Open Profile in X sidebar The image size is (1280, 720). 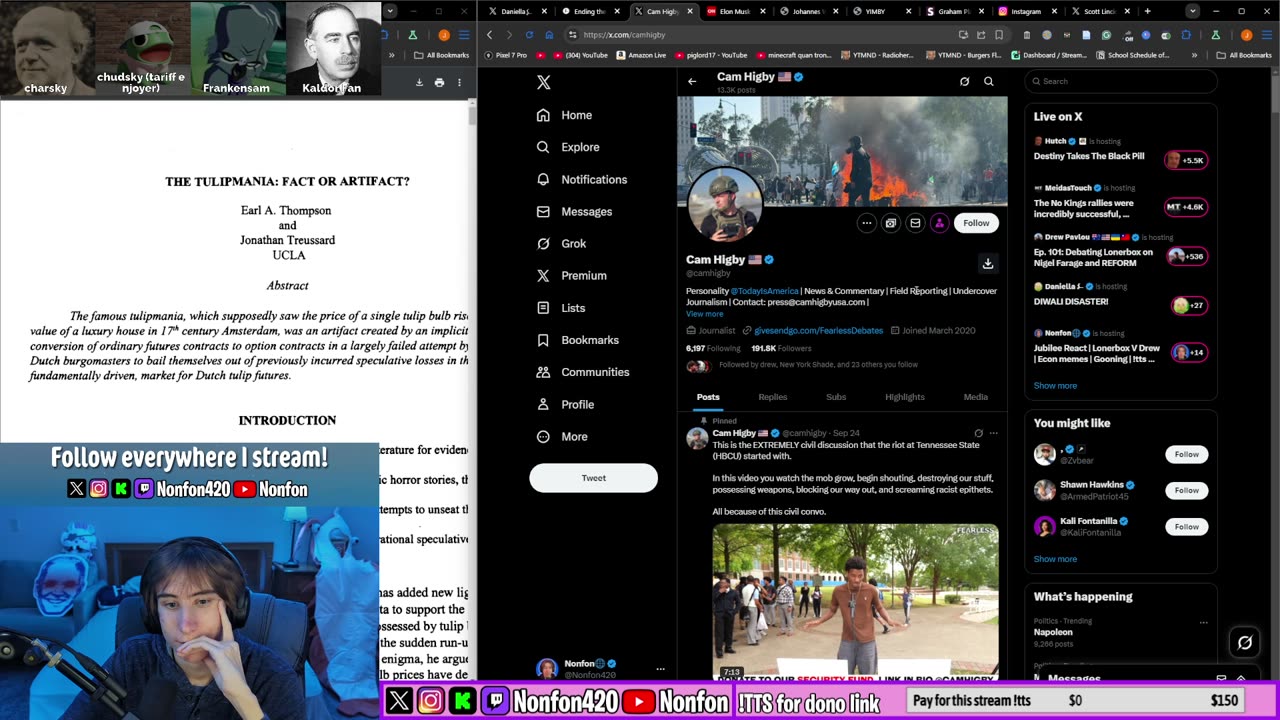point(565,404)
